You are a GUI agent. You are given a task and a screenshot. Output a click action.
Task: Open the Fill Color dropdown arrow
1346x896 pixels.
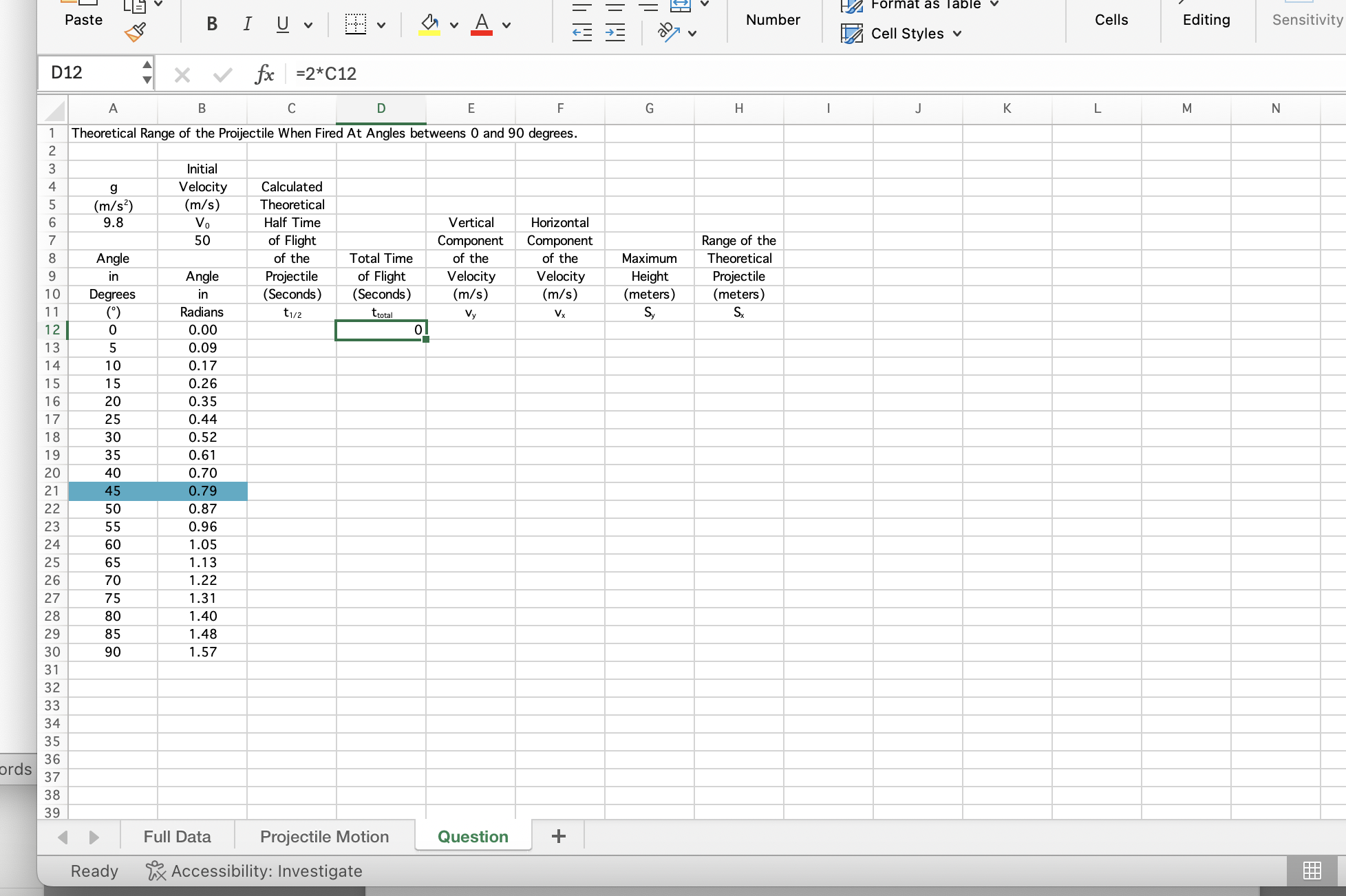[454, 25]
